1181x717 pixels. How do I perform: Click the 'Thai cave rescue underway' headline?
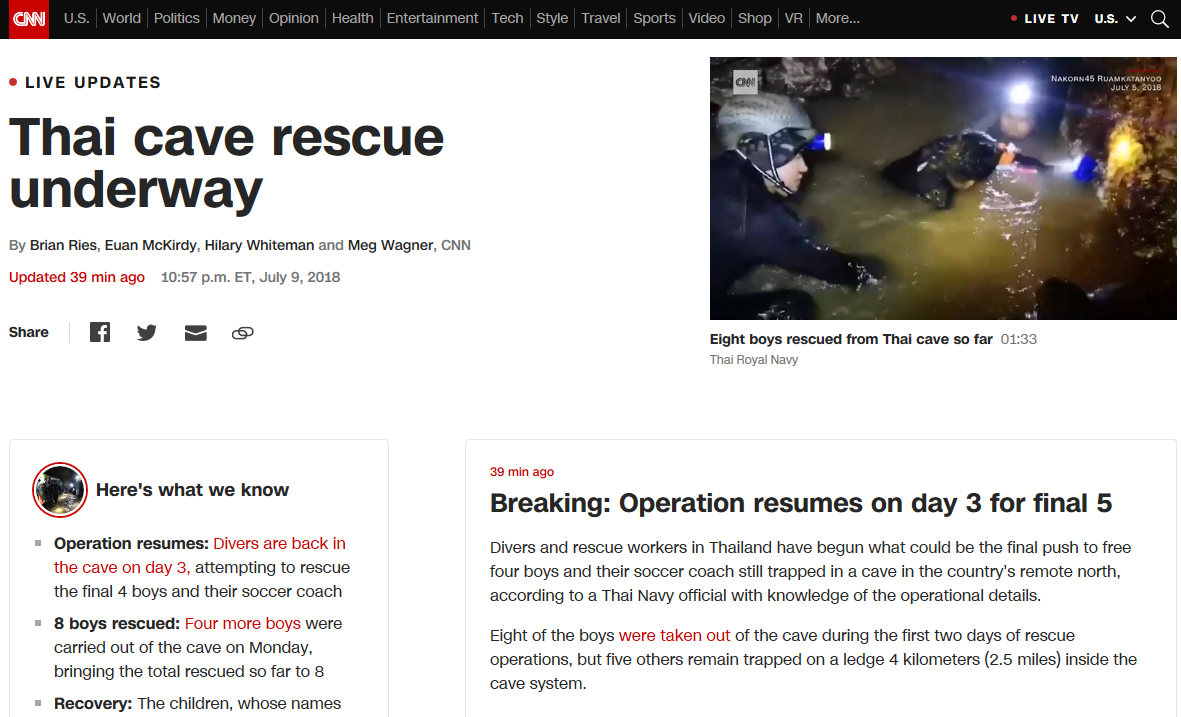click(227, 163)
